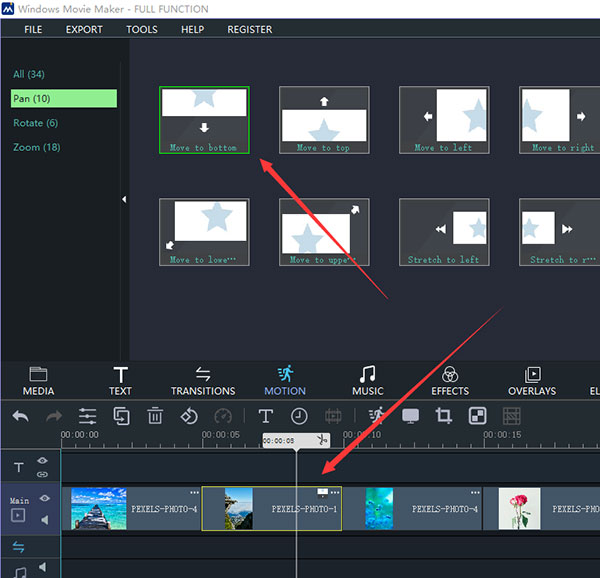Screen dimensions: 600x578
Task: Click the Main track video icon
Action: tap(18, 515)
